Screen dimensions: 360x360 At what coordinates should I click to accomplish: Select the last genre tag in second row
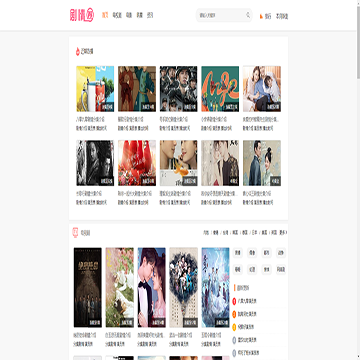pyautogui.click(x=281, y=269)
